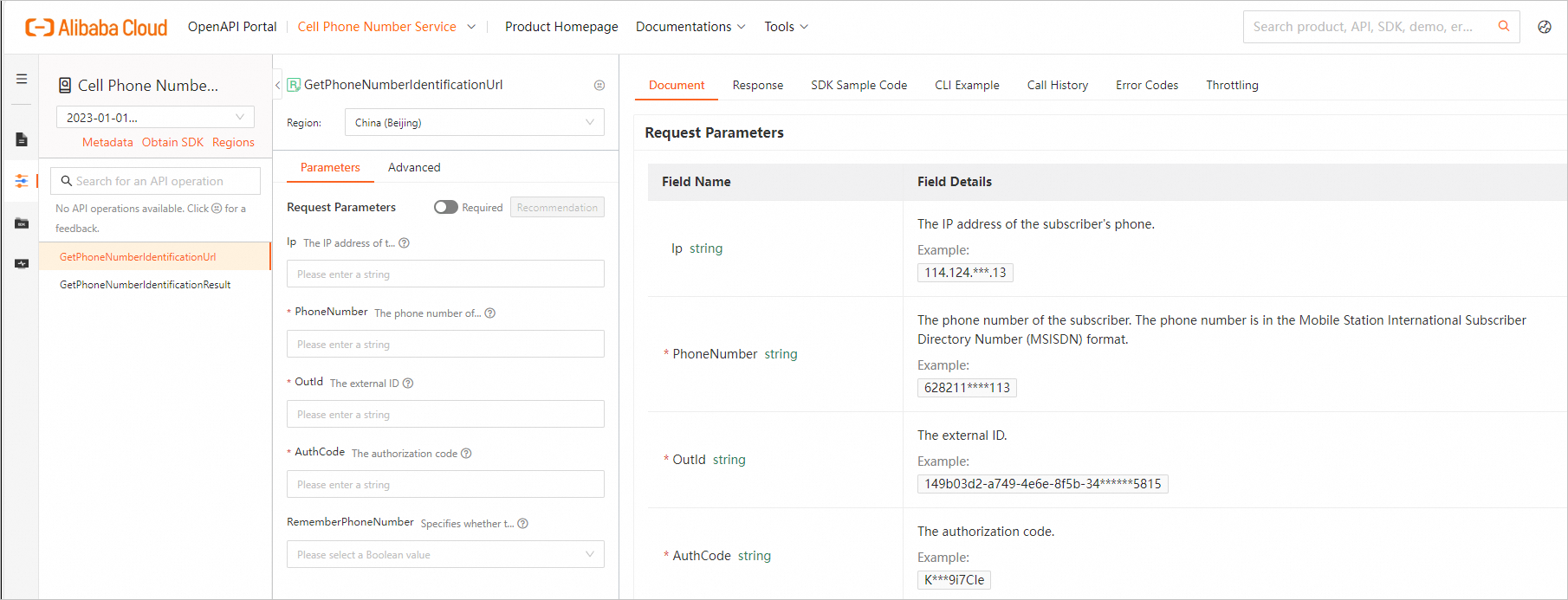This screenshot has height=600, width=1568.
Task: Switch to the SDK Sample Code tab
Action: (x=859, y=86)
